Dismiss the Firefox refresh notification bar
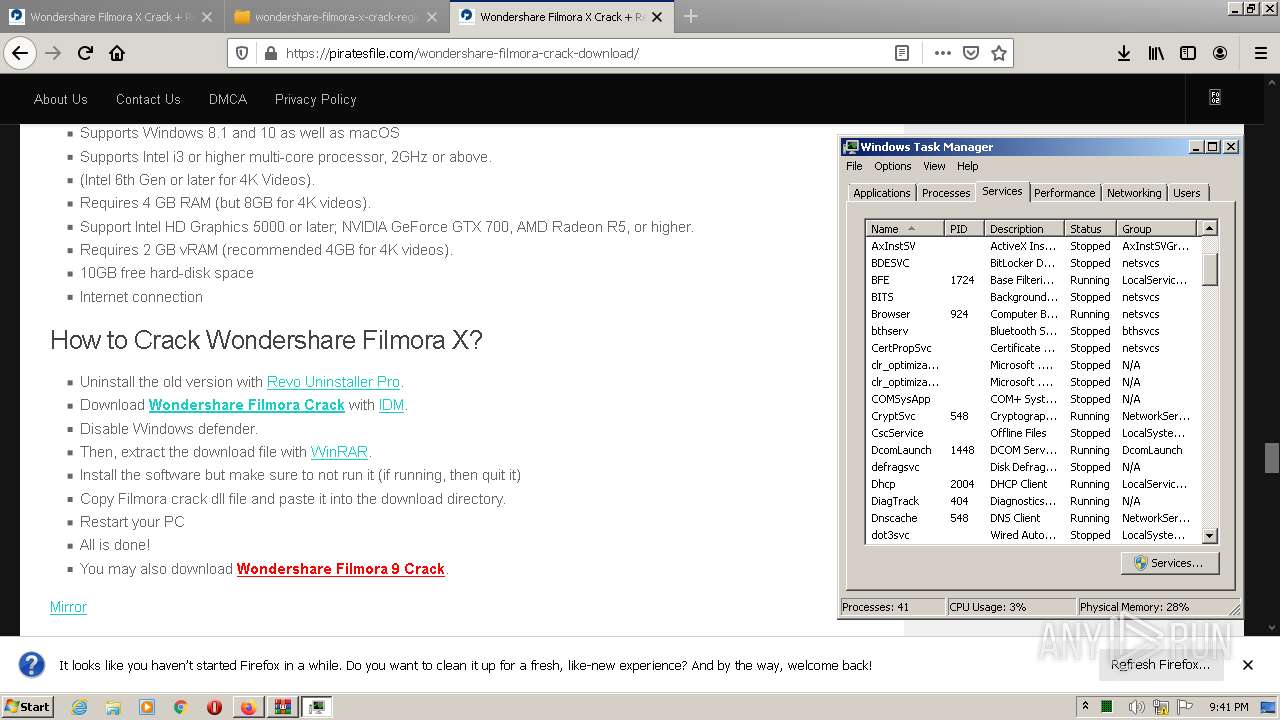The height and width of the screenshot is (720, 1280). tap(1248, 665)
